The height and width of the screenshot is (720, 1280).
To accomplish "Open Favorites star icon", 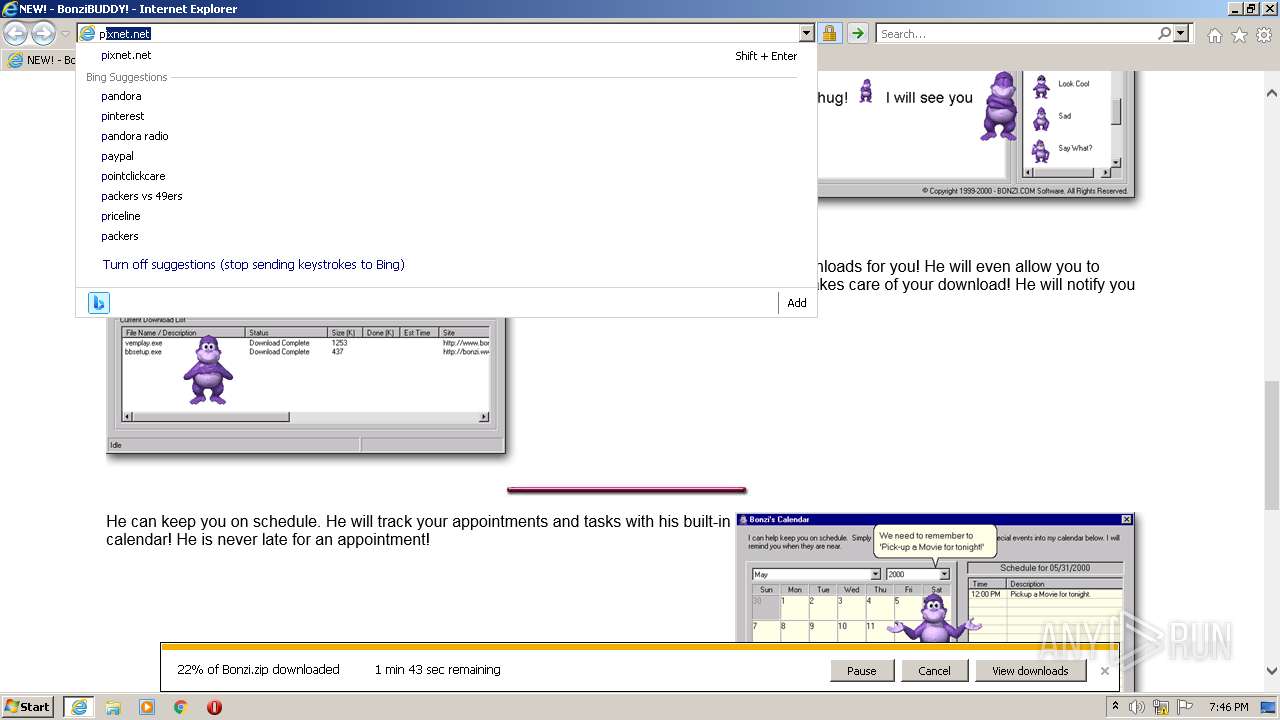I will click(1239, 35).
